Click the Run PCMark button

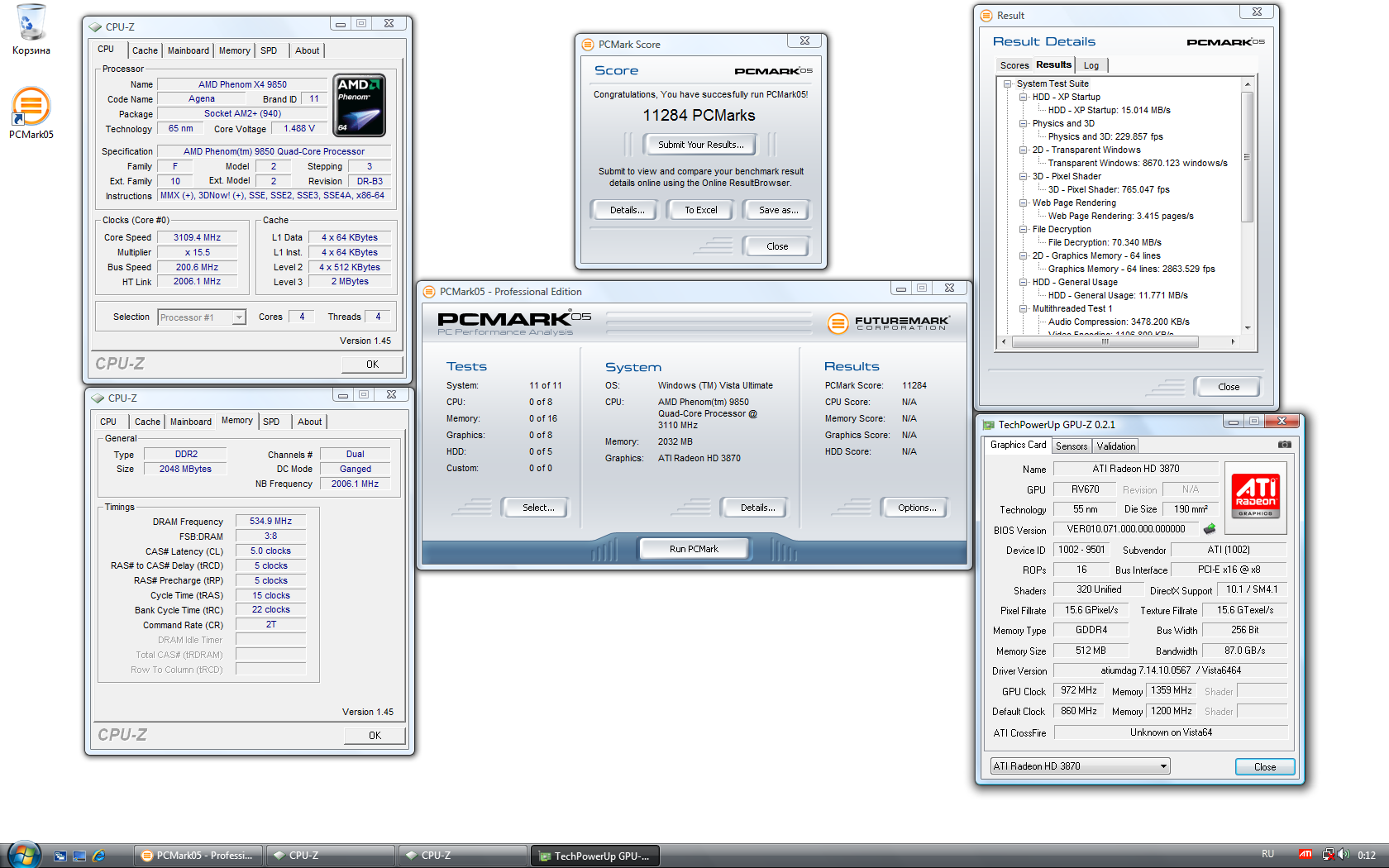tap(694, 549)
